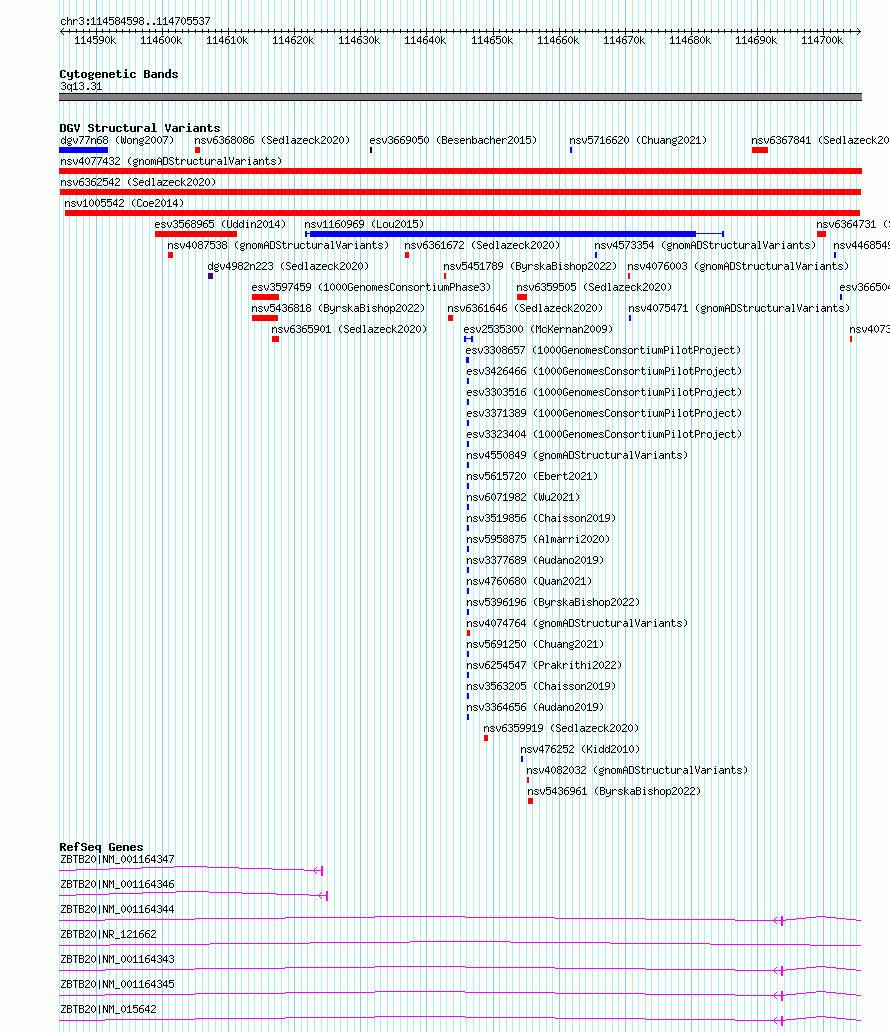Click nsv4087538 (gnomADStructuralVariants) label

click(x=278, y=245)
